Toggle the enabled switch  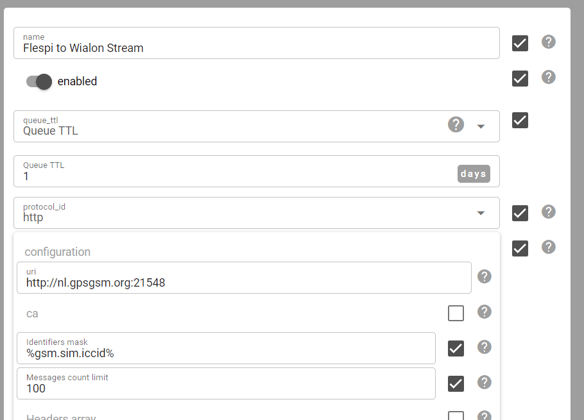[39, 82]
